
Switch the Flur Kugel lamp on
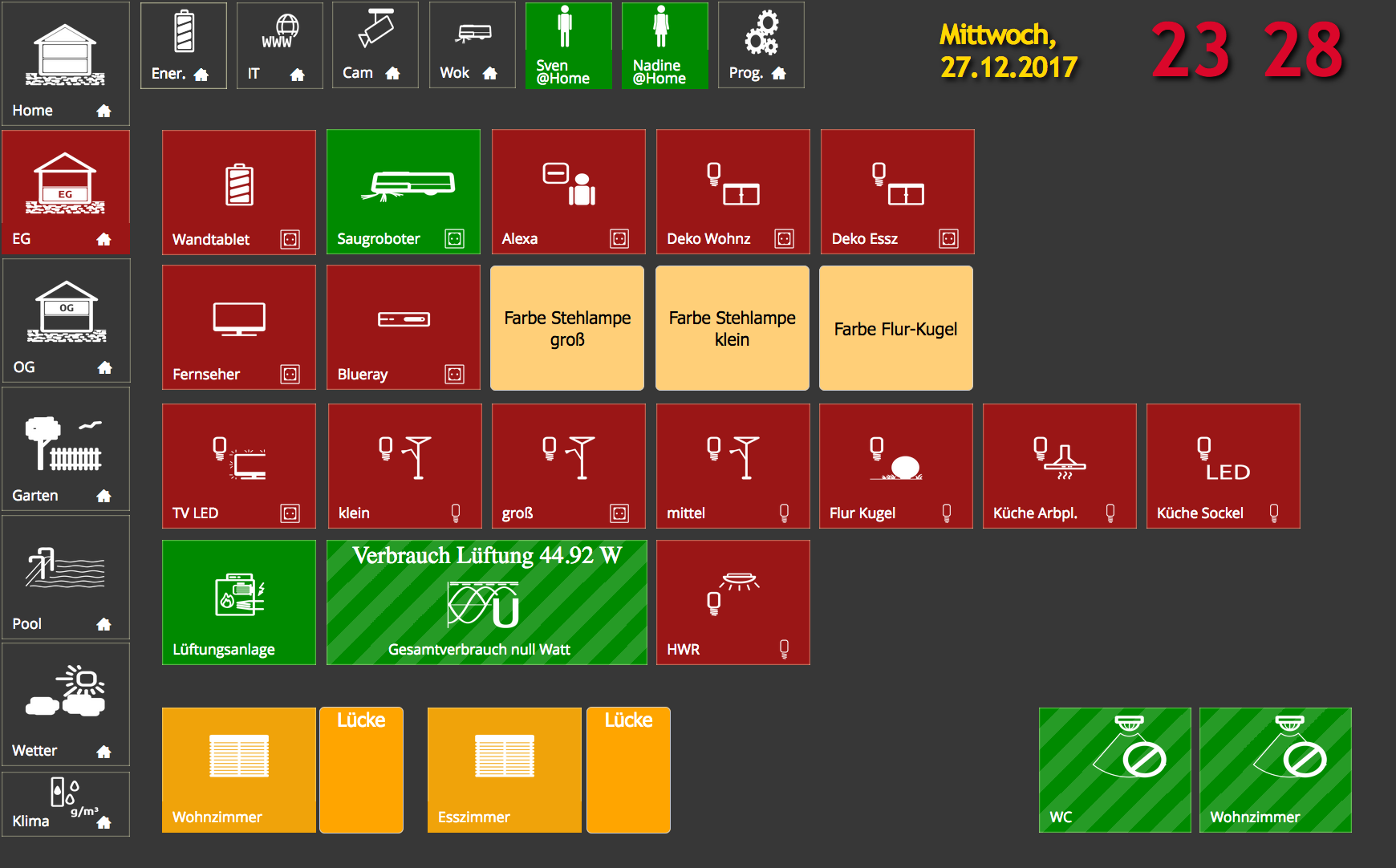[895, 466]
